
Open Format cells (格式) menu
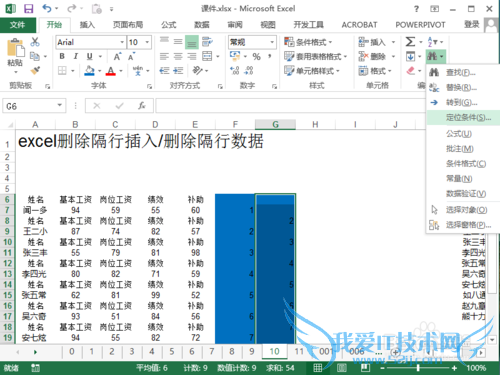tap(375, 71)
